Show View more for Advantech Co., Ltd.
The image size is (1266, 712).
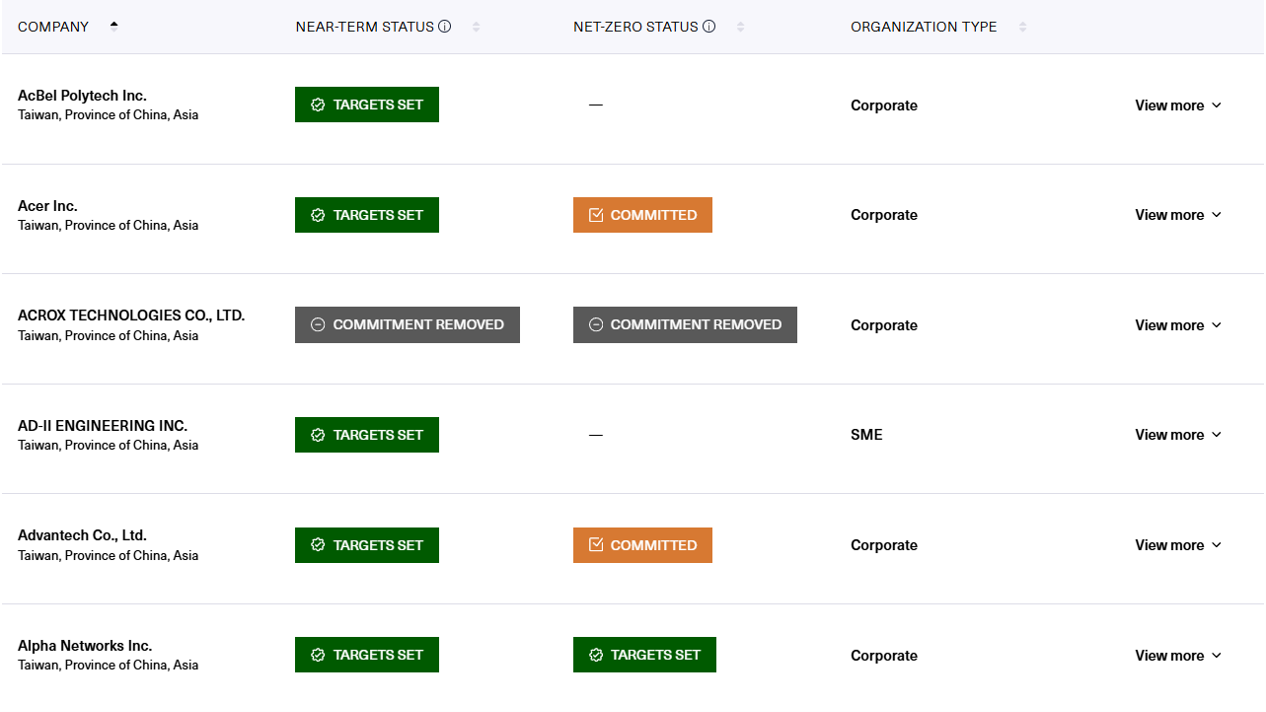pos(1178,545)
